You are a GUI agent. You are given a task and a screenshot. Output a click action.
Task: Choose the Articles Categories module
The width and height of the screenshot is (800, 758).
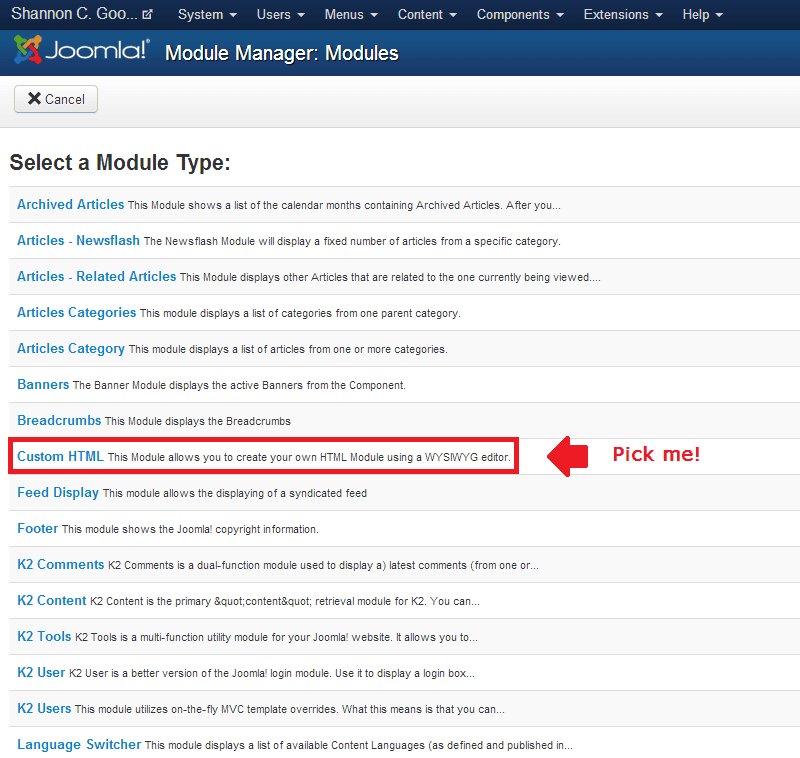pos(77,313)
